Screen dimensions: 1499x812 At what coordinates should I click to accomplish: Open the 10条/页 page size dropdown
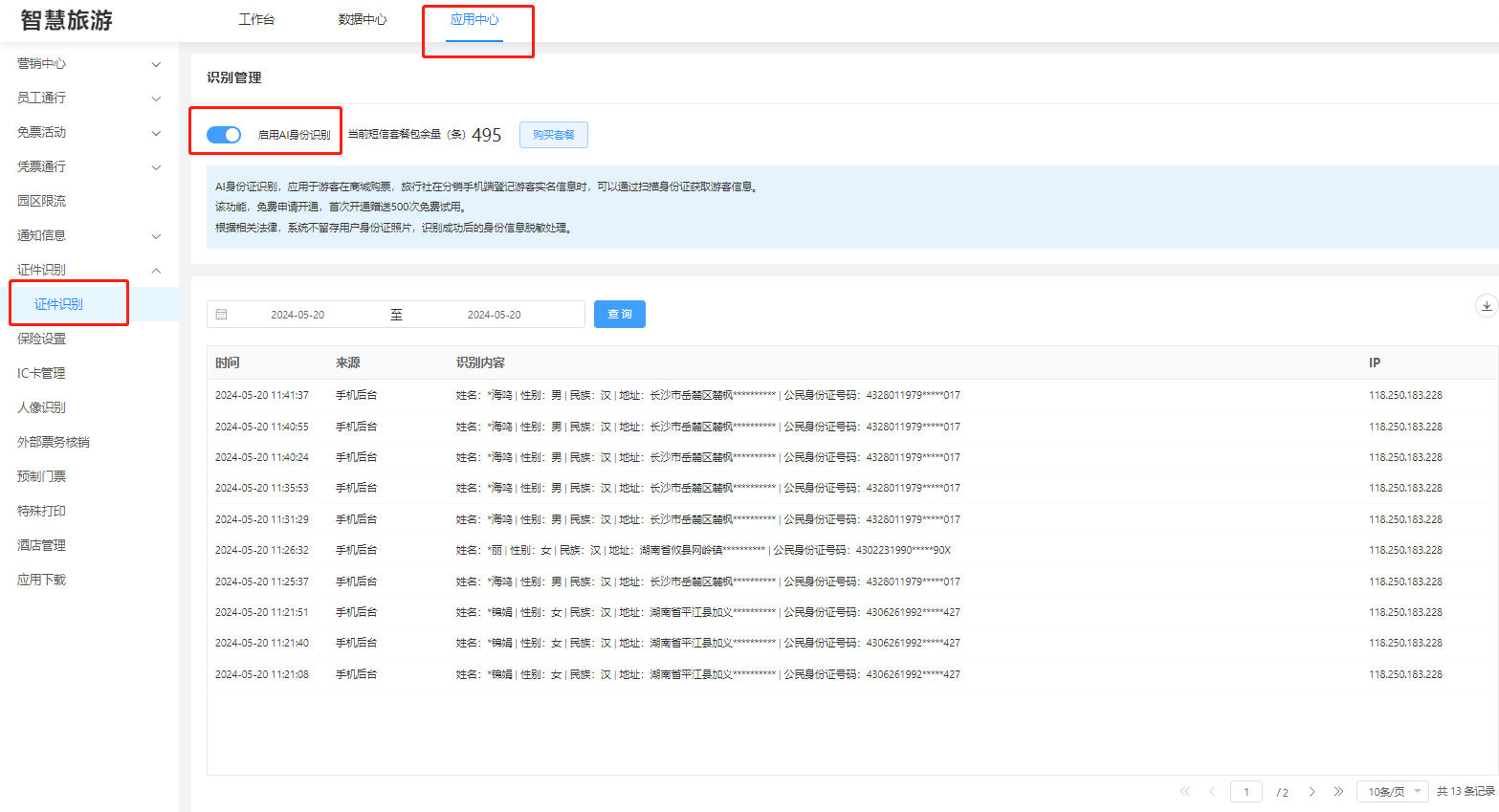[1392, 791]
